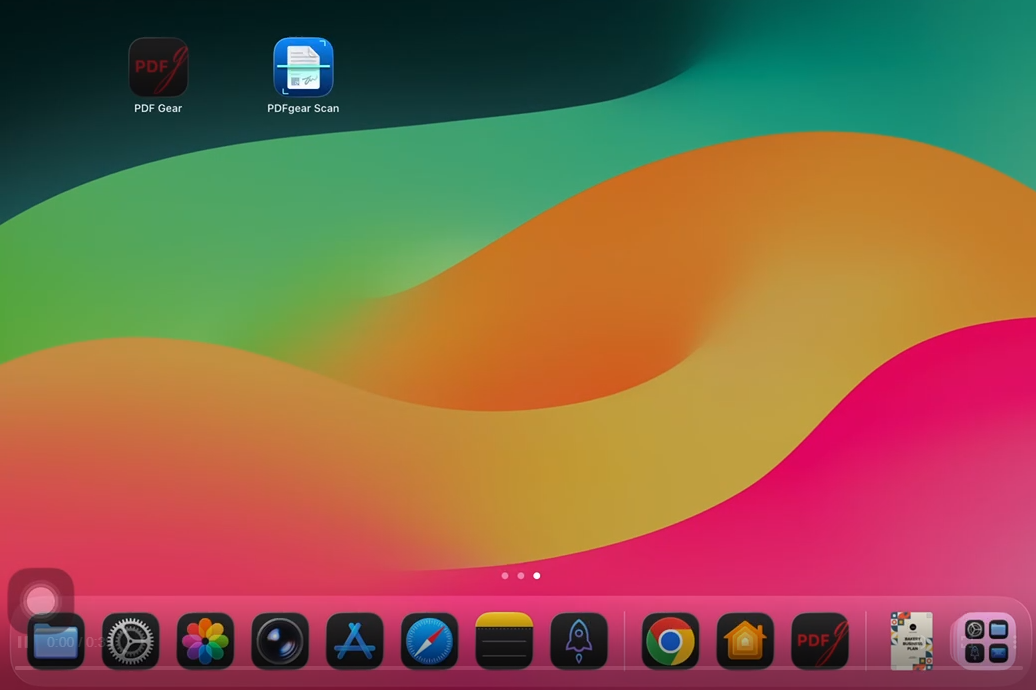1036x690 pixels.
Task: Open the PDF Gear app on home screen
Action: coord(158,67)
